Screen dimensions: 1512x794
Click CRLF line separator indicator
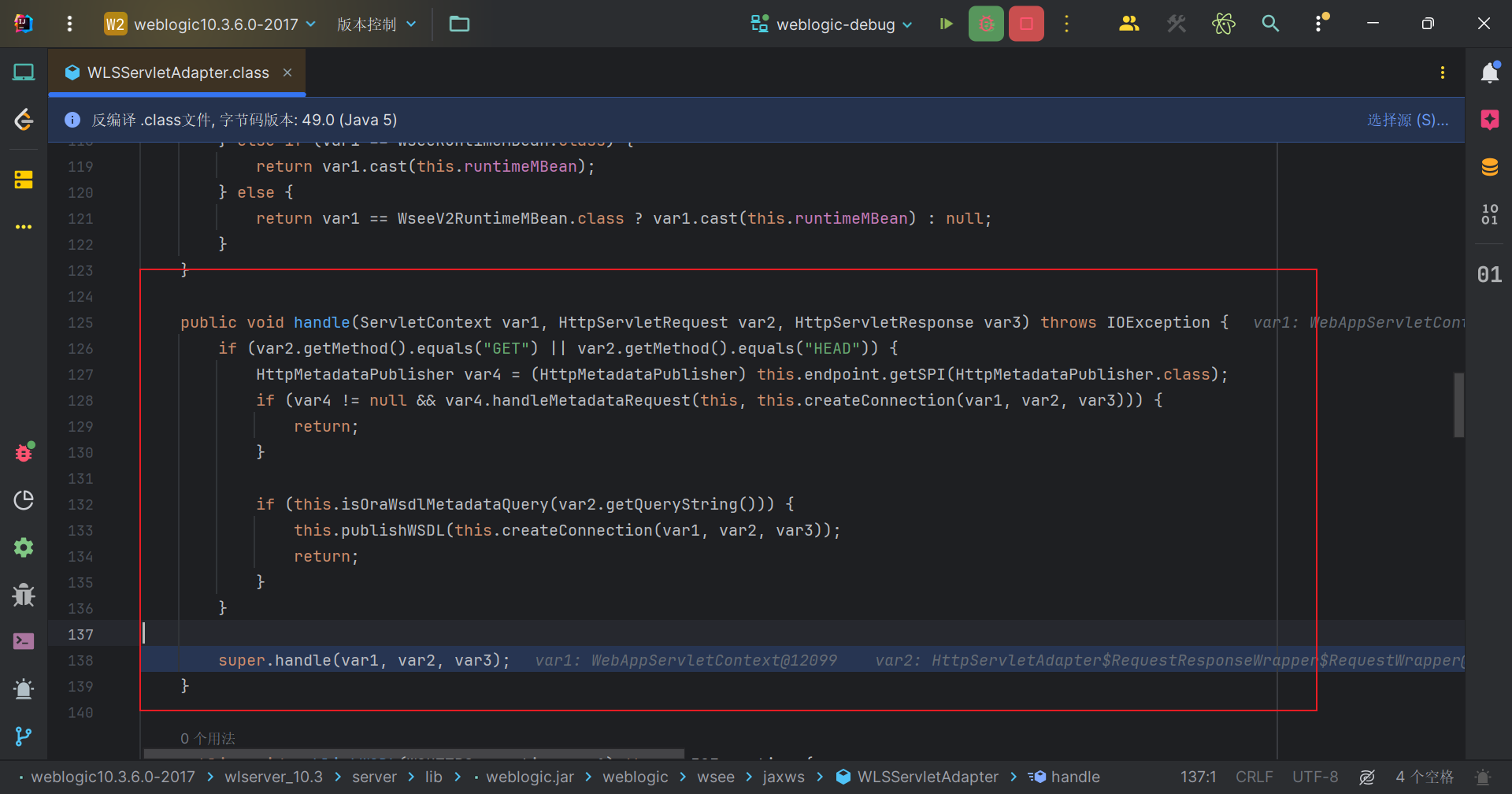tap(1254, 777)
